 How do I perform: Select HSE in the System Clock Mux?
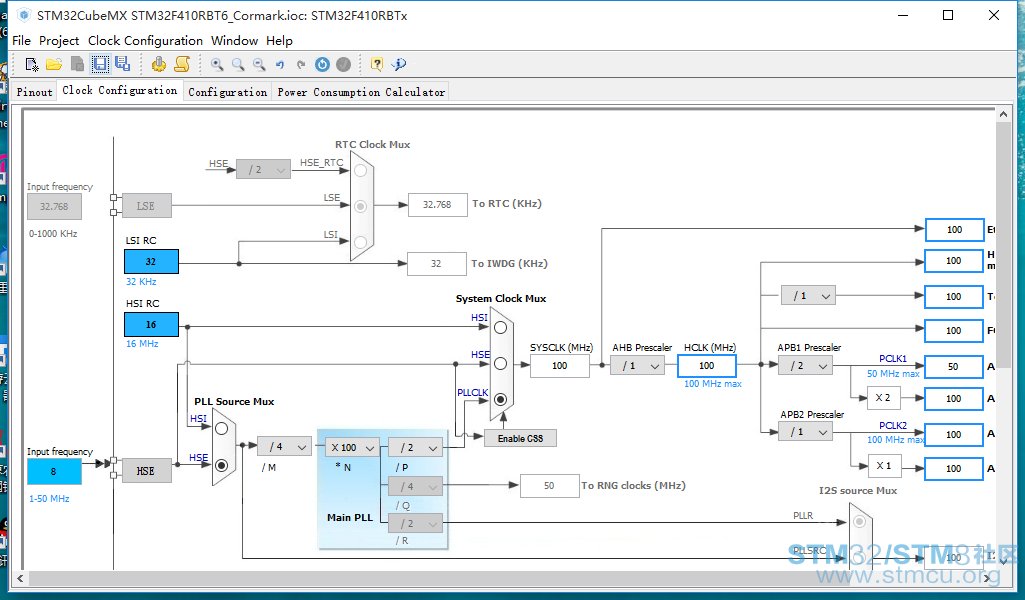(500, 363)
